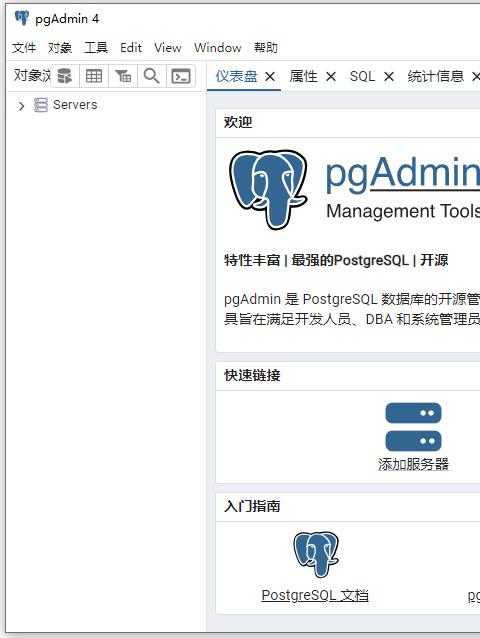Open the 文件 menu

click(24, 48)
